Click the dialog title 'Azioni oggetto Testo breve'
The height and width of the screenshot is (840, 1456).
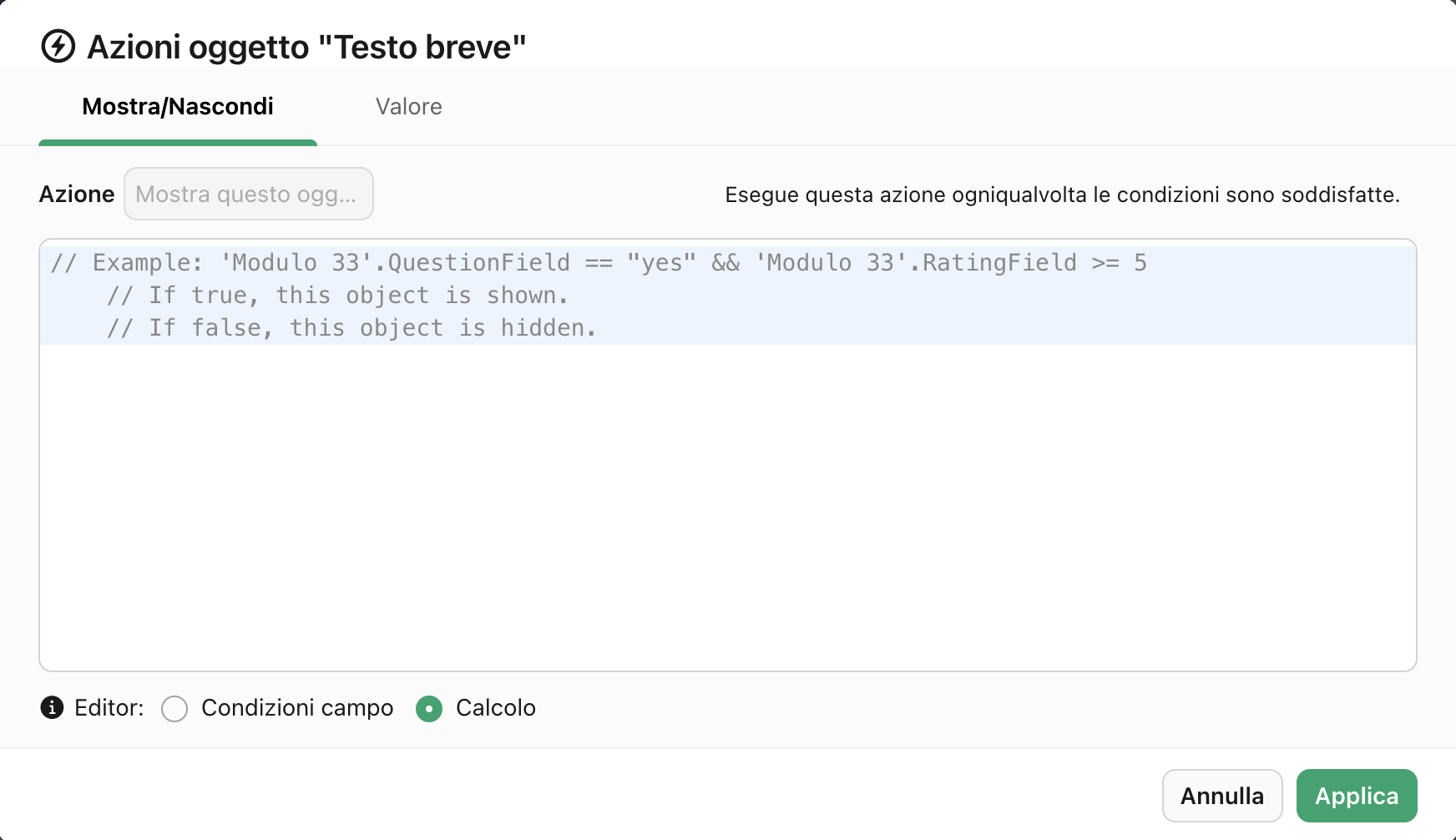pyautogui.click(x=306, y=48)
